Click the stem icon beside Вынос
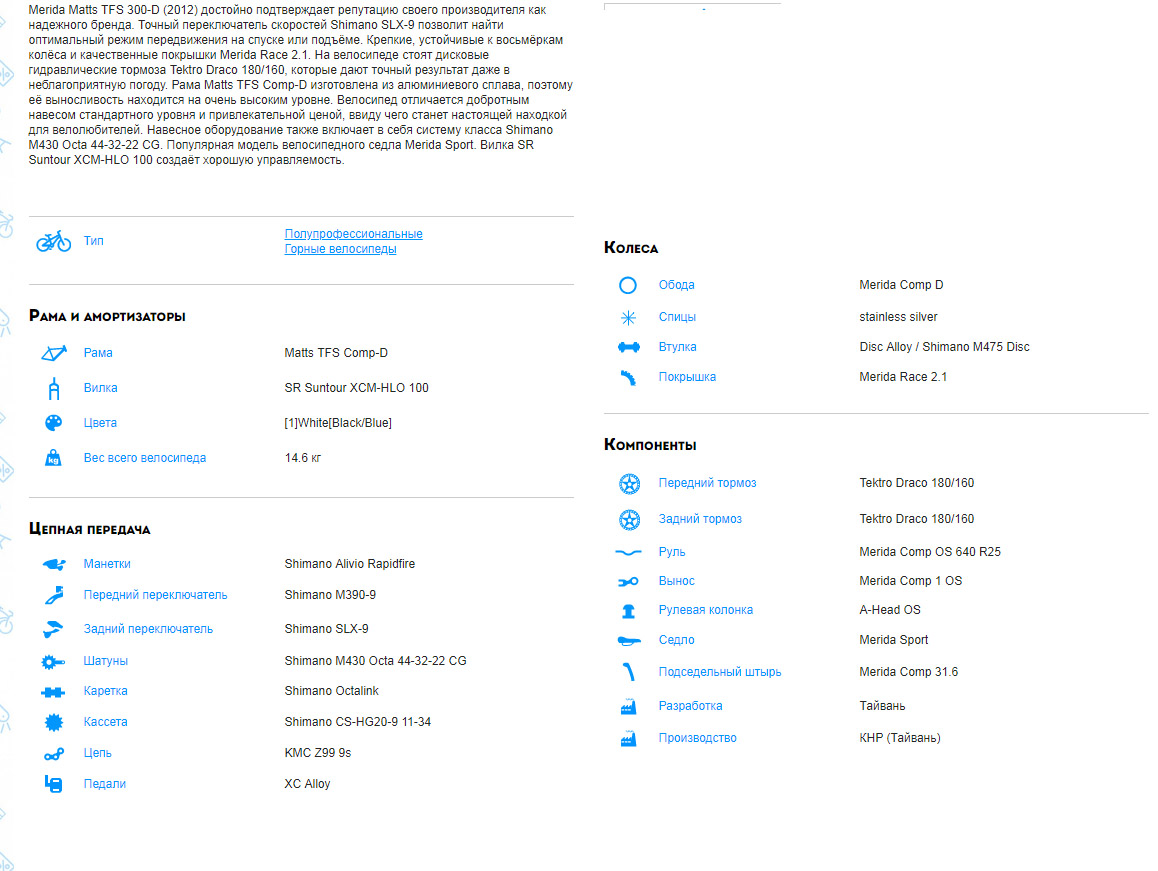This screenshot has width=1158, height=871. tap(628, 581)
